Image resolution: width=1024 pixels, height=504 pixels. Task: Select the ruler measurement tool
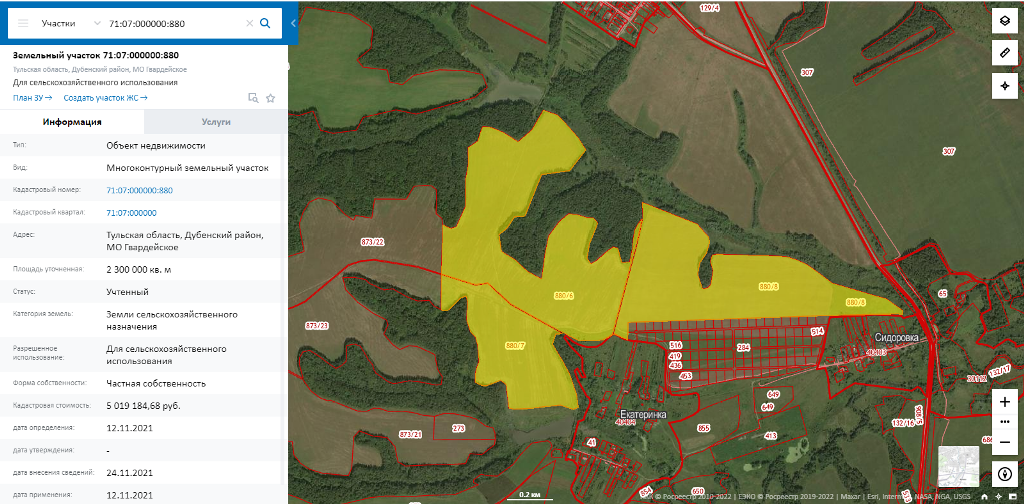1005,52
